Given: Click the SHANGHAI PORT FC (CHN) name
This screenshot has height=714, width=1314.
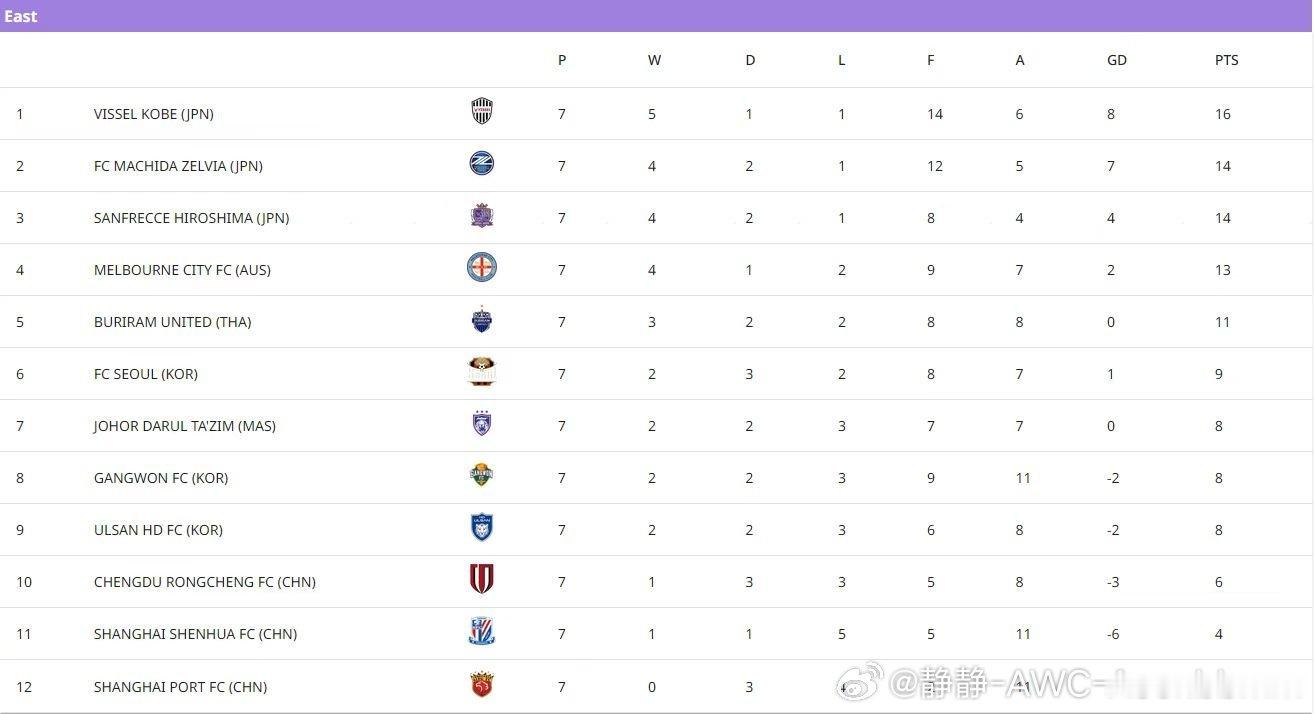Looking at the screenshot, I should pos(181,687).
